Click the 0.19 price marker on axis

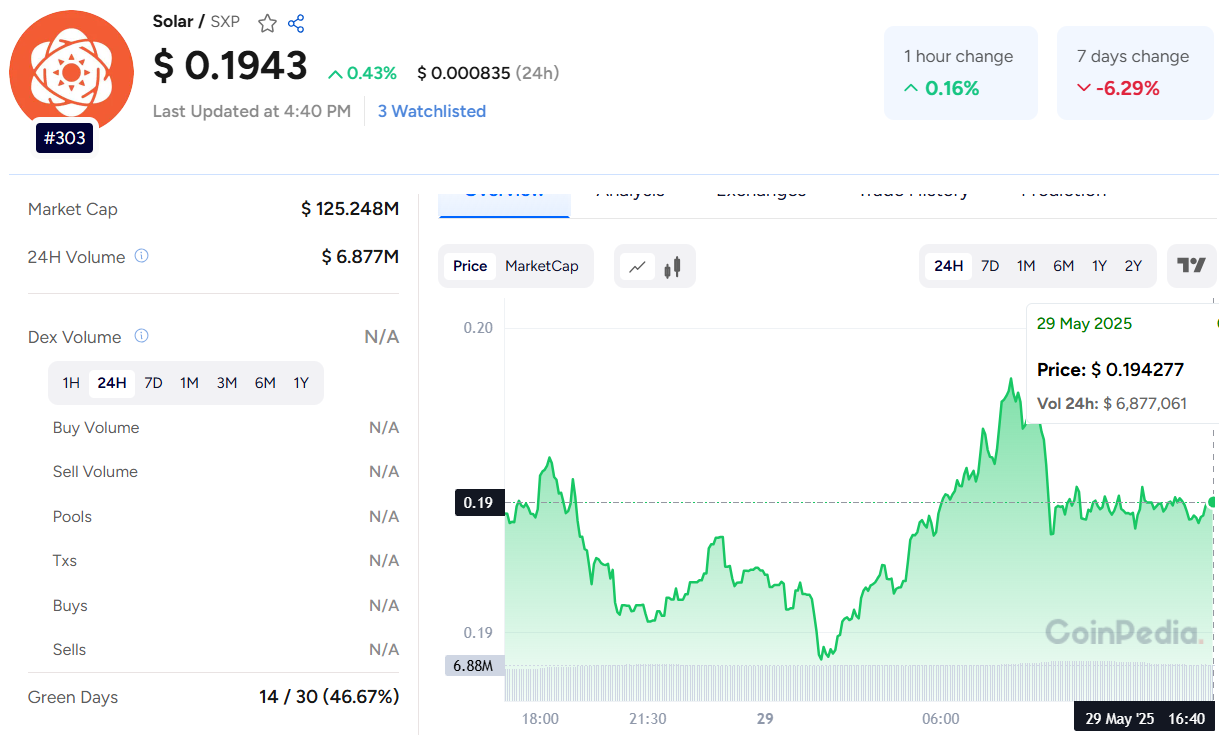point(478,502)
